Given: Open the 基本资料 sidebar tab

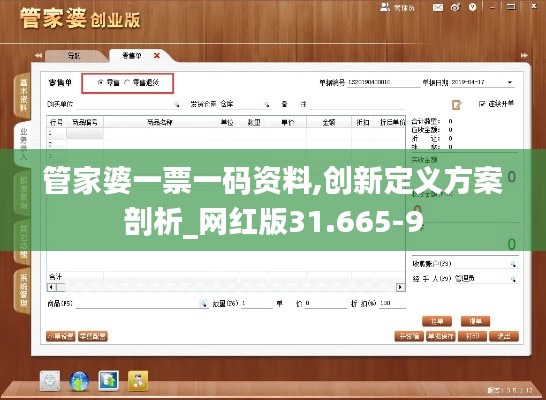Looking at the screenshot, I should [23, 95].
